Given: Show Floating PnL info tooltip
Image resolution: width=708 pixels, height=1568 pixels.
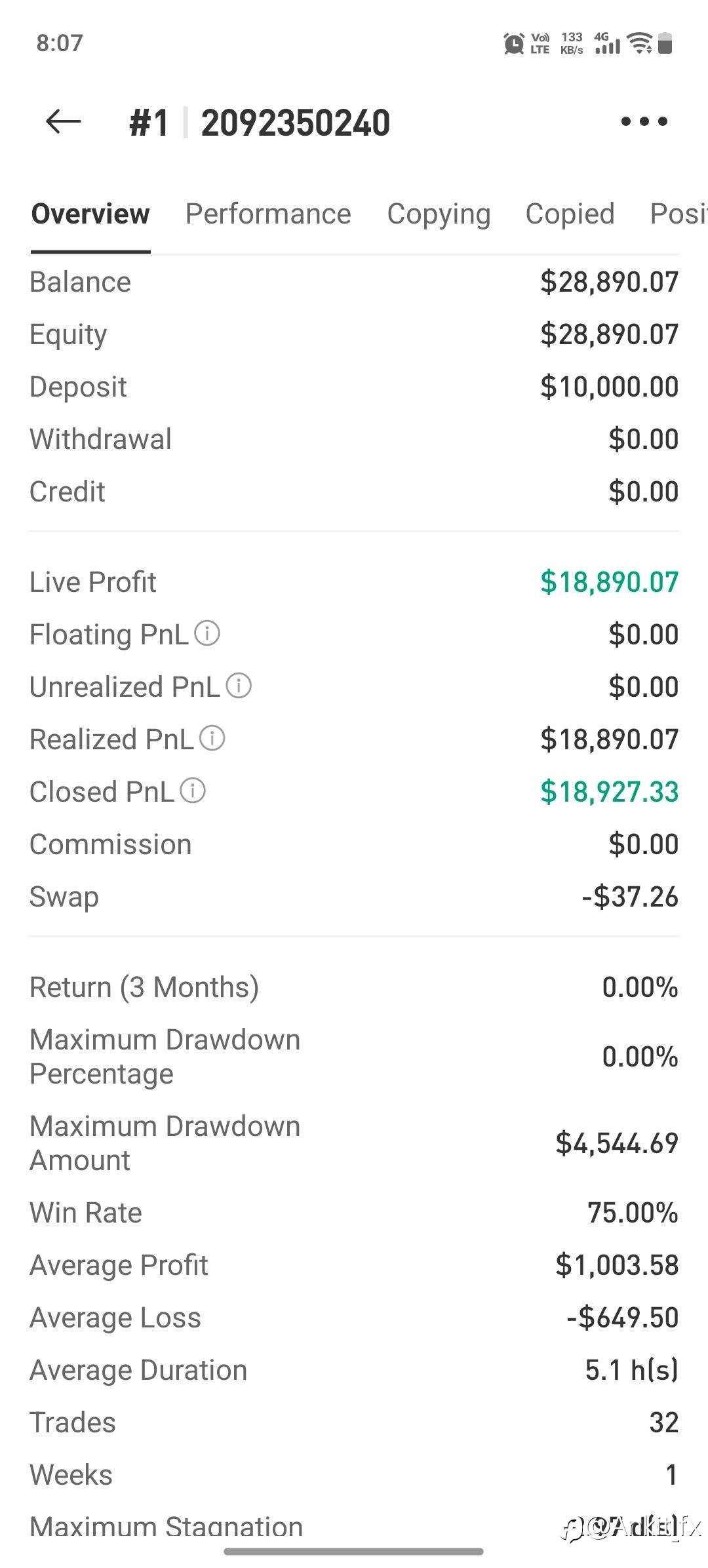Looking at the screenshot, I should (207, 634).
